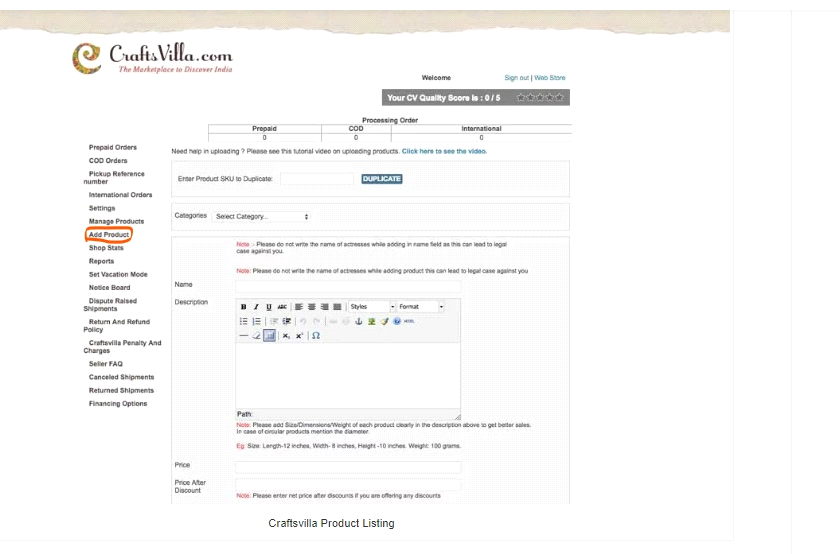Image resolution: width=840 pixels, height=554 pixels.
Task: Open Pickup Reference number page
Action: tap(114, 178)
